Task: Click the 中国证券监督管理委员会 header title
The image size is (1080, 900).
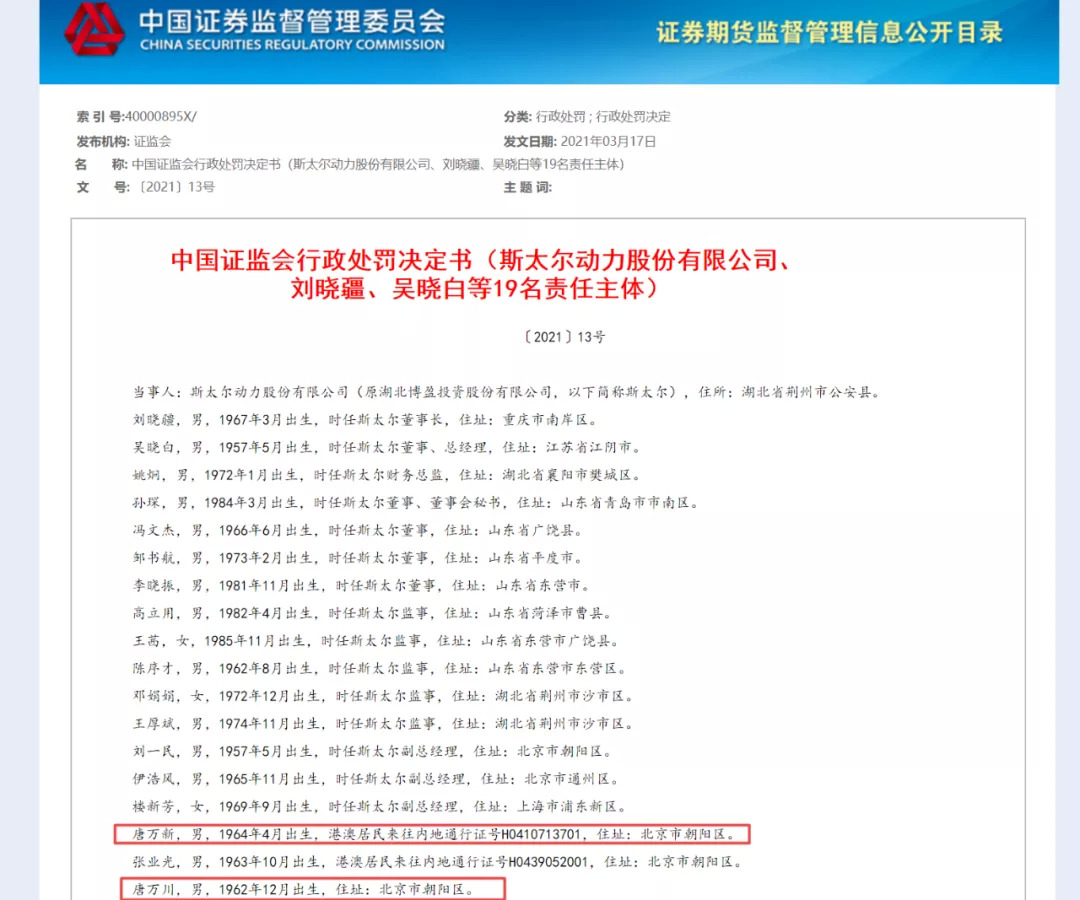Action: pyautogui.click(x=292, y=21)
